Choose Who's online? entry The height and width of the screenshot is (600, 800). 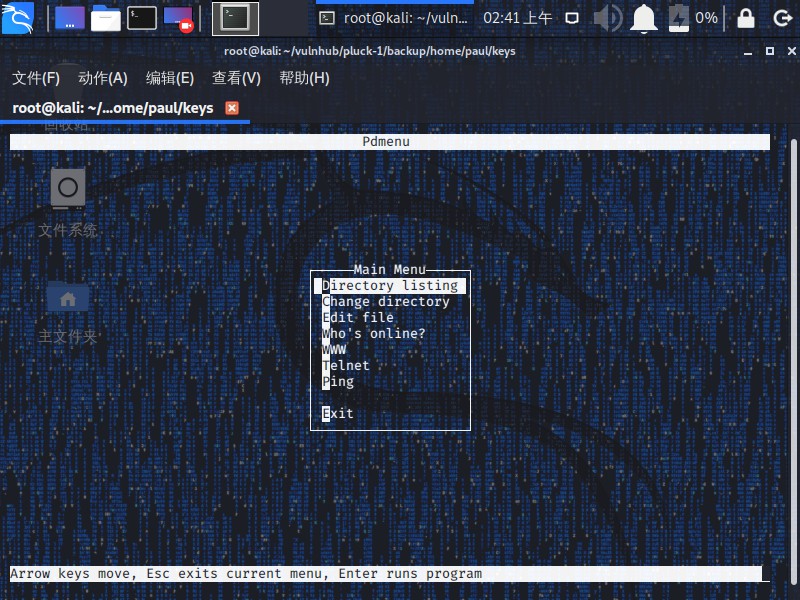[x=373, y=334]
